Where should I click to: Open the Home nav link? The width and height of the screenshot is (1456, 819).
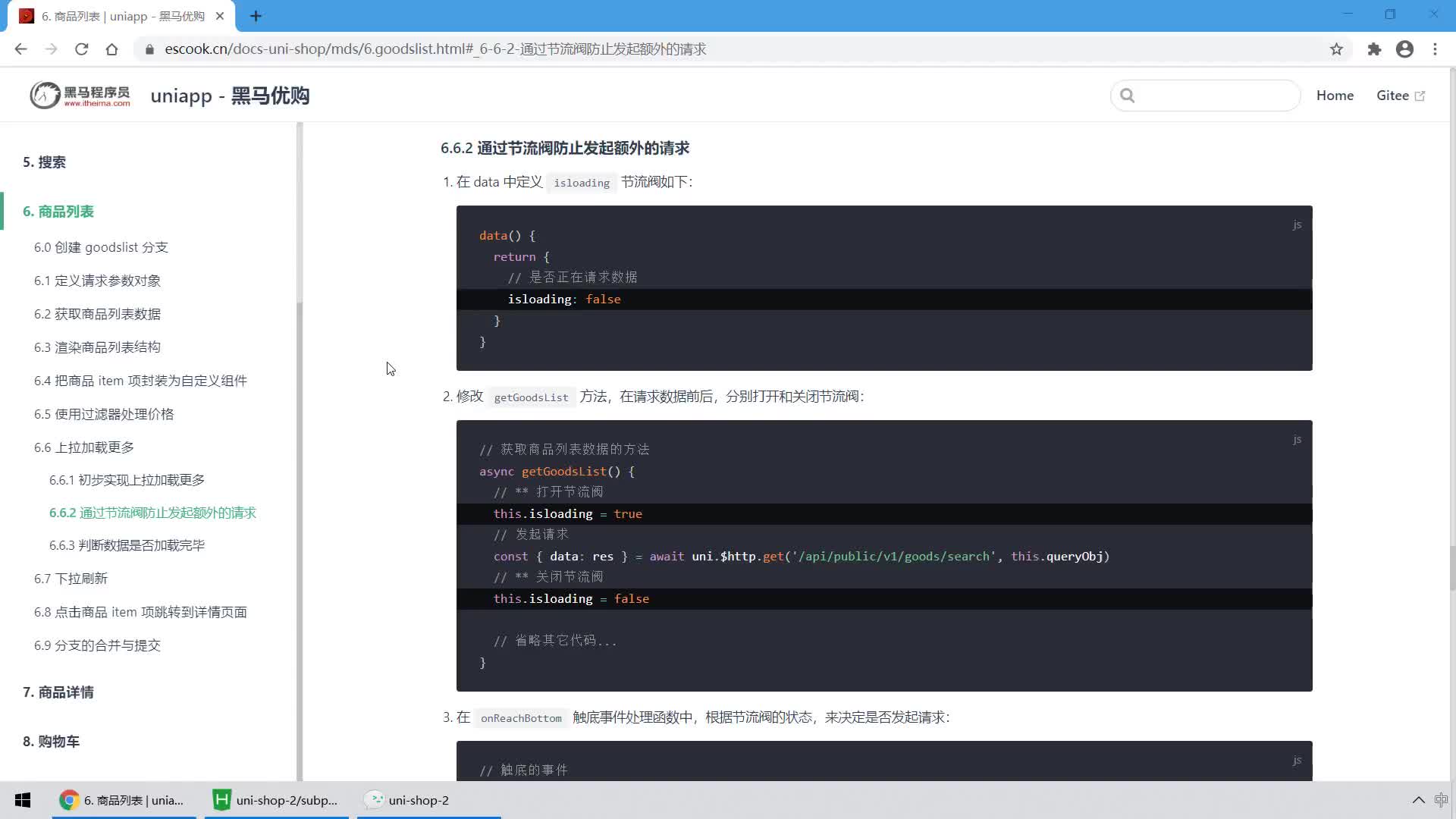1335,96
